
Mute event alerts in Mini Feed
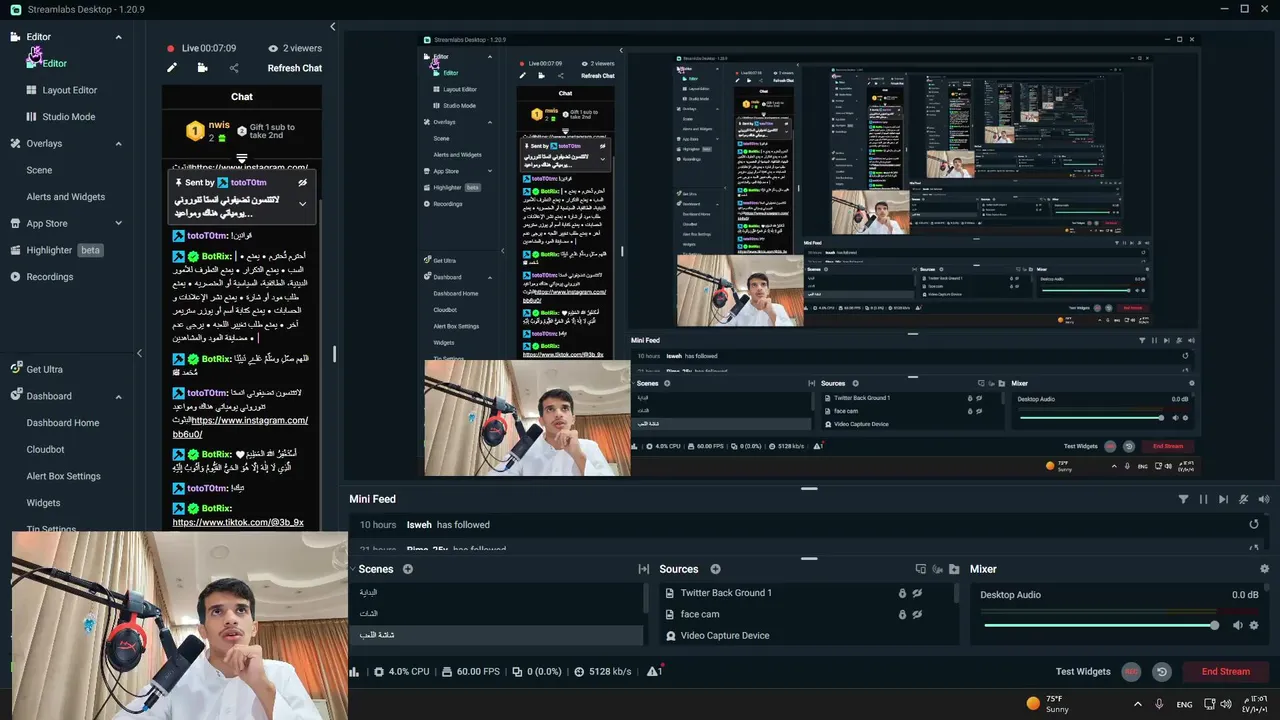[1244, 499]
